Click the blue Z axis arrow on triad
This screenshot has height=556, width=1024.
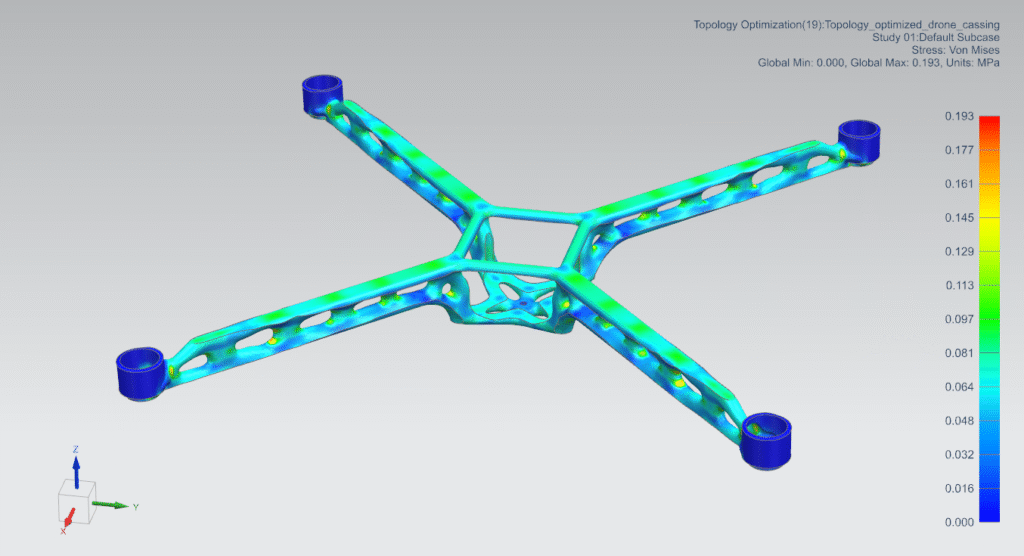click(76, 463)
